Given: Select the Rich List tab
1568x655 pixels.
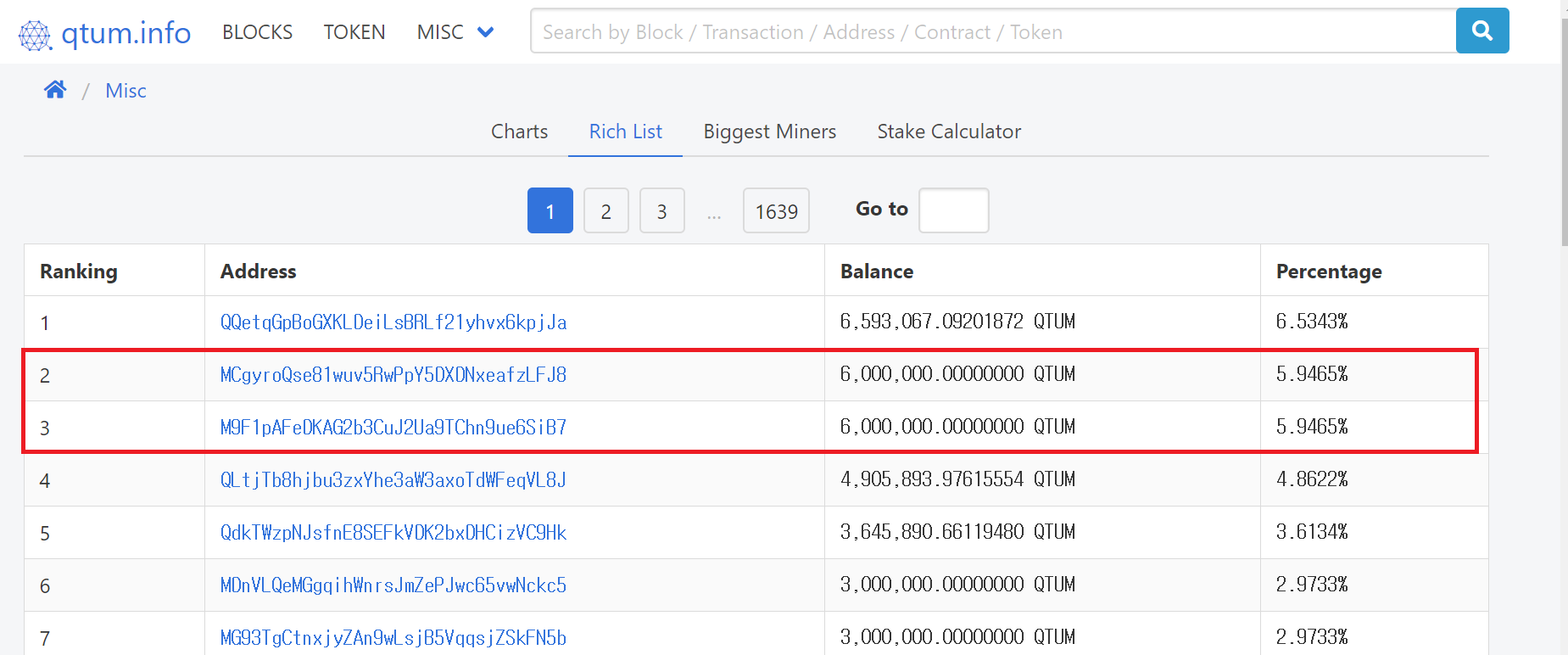Looking at the screenshot, I should [x=625, y=132].
